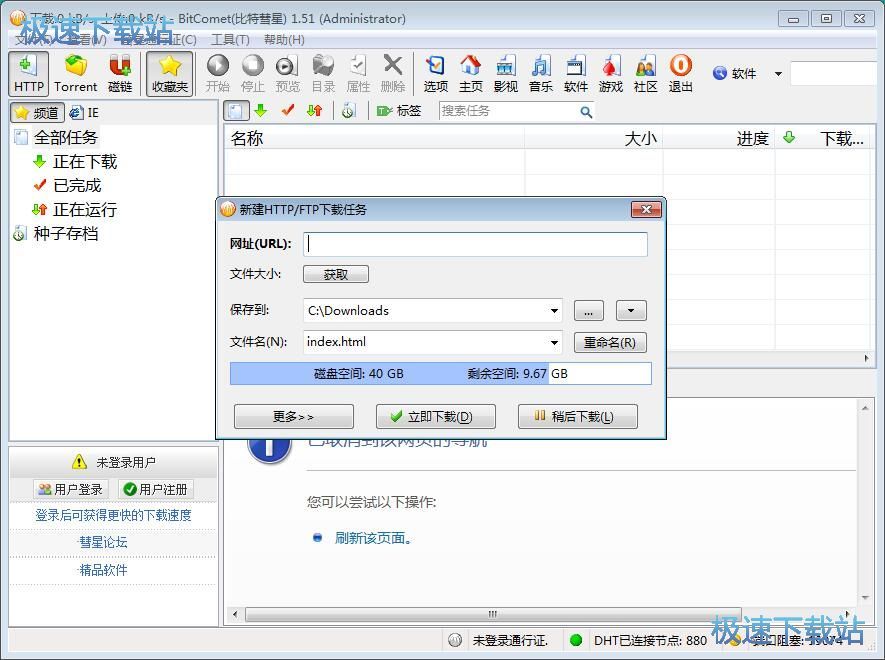Open the Community (社区) channel
Image resolution: width=885 pixels, height=660 pixels.
[645, 73]
